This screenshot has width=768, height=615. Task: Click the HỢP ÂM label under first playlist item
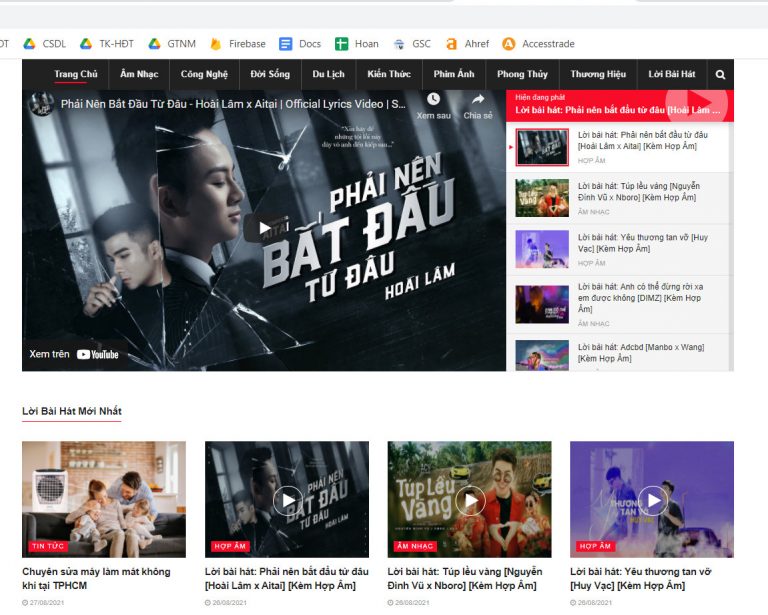(x=591, y=161)
